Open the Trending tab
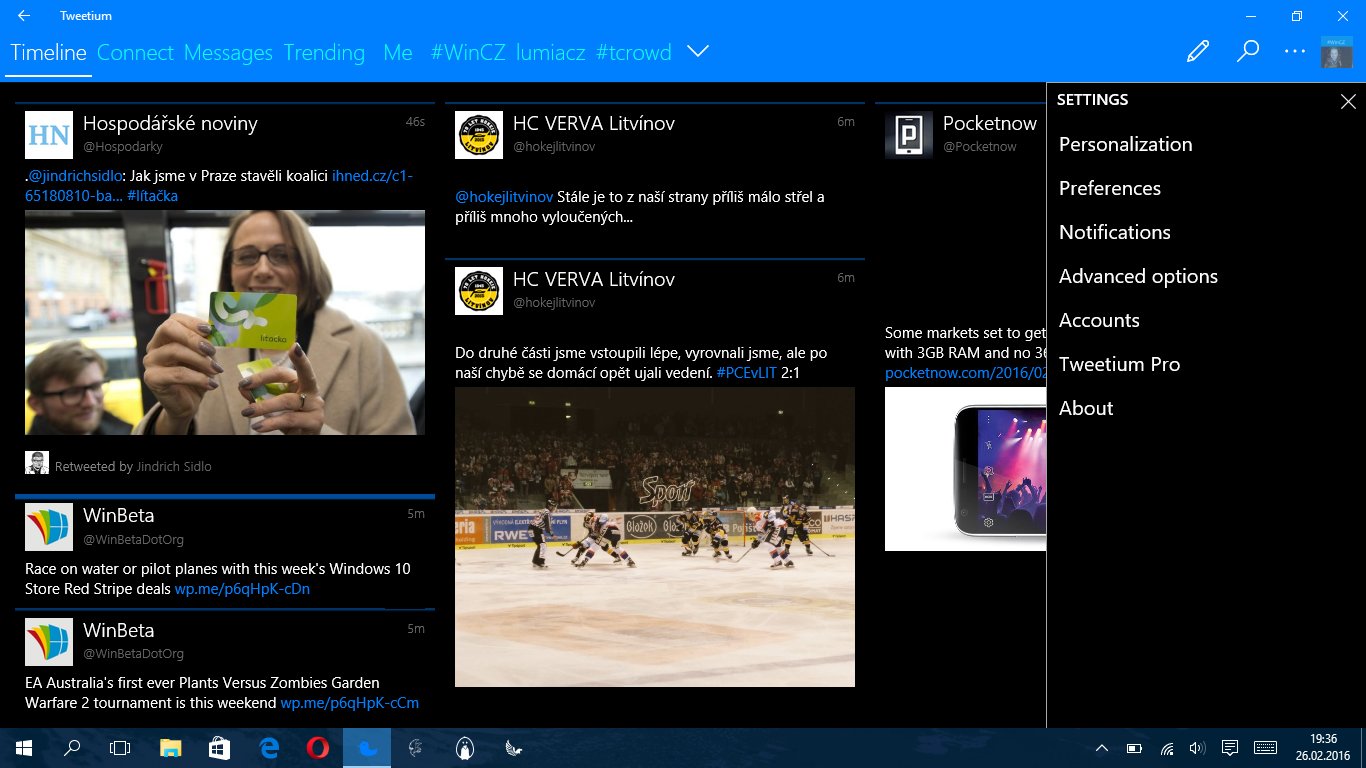 pyautogui.click(x=324, y=53)
